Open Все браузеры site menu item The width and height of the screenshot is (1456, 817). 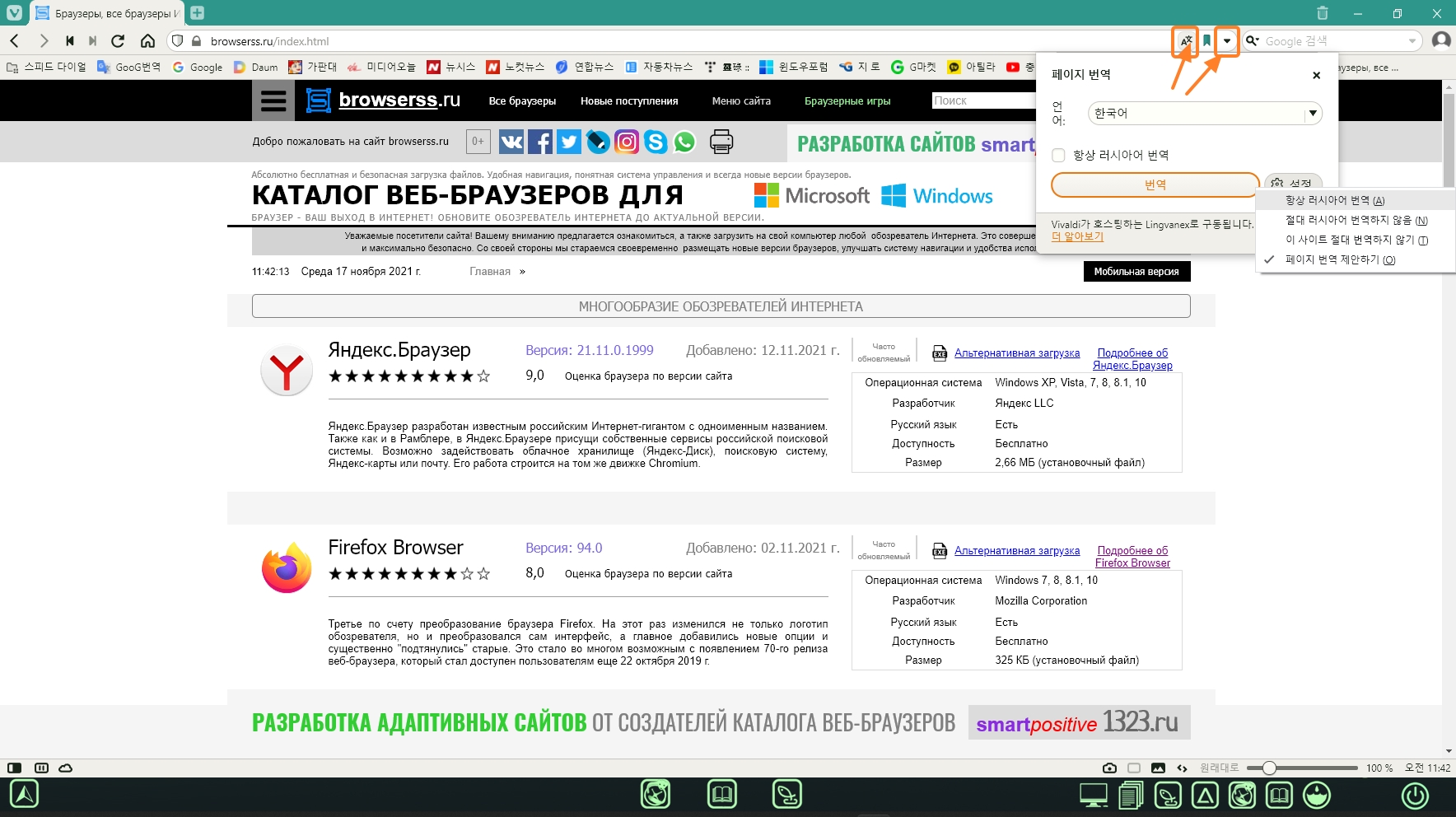[522, 100]
